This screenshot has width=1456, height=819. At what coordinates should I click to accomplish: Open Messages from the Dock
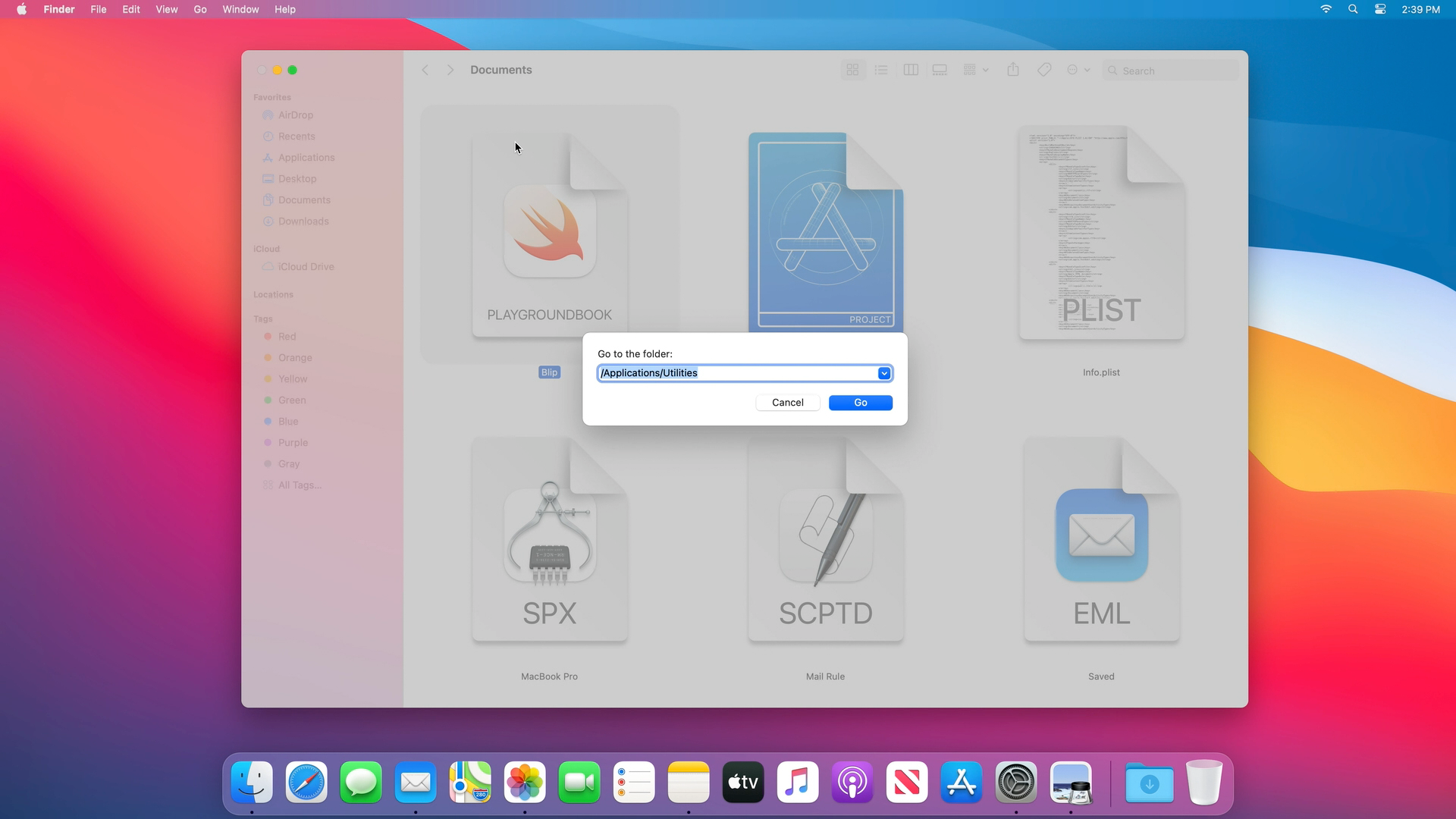(x=361, y=782)
